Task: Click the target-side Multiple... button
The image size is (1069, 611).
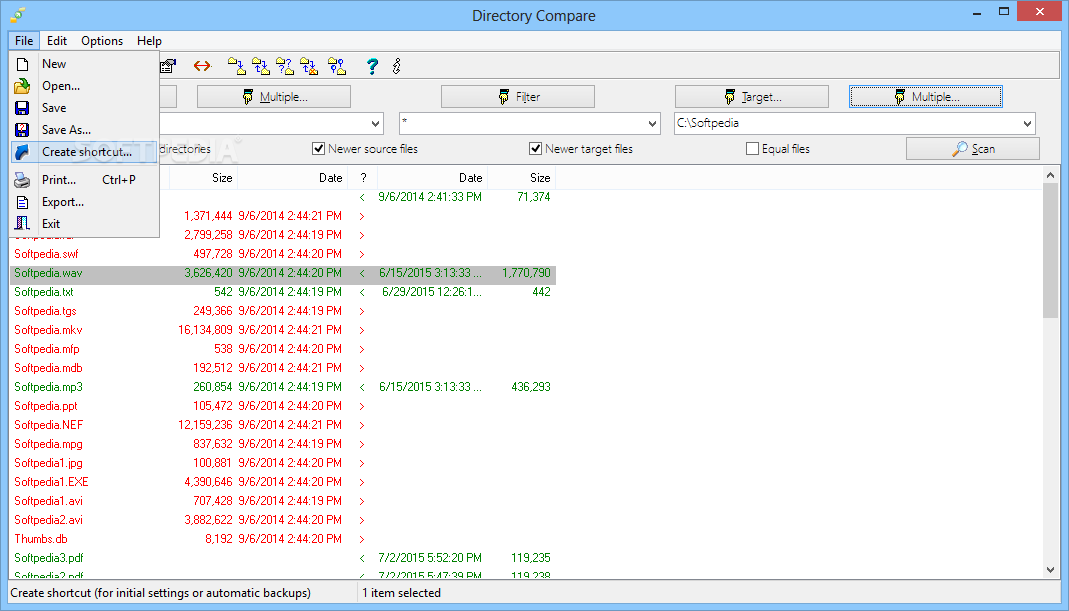Action: click(x=926, y=97)
